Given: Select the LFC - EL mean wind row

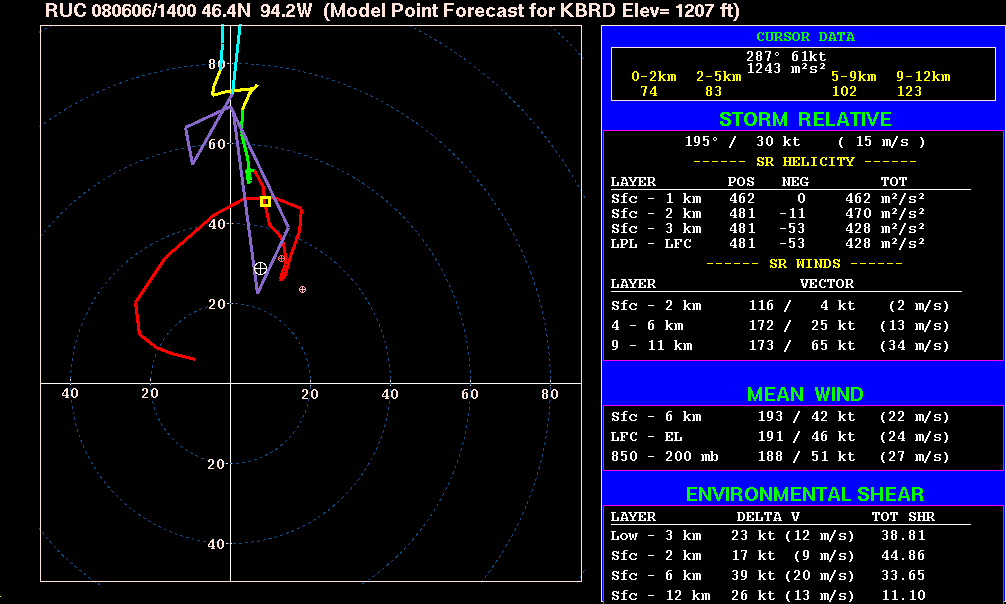Looking at the screenshot, I should coord(780,437).
